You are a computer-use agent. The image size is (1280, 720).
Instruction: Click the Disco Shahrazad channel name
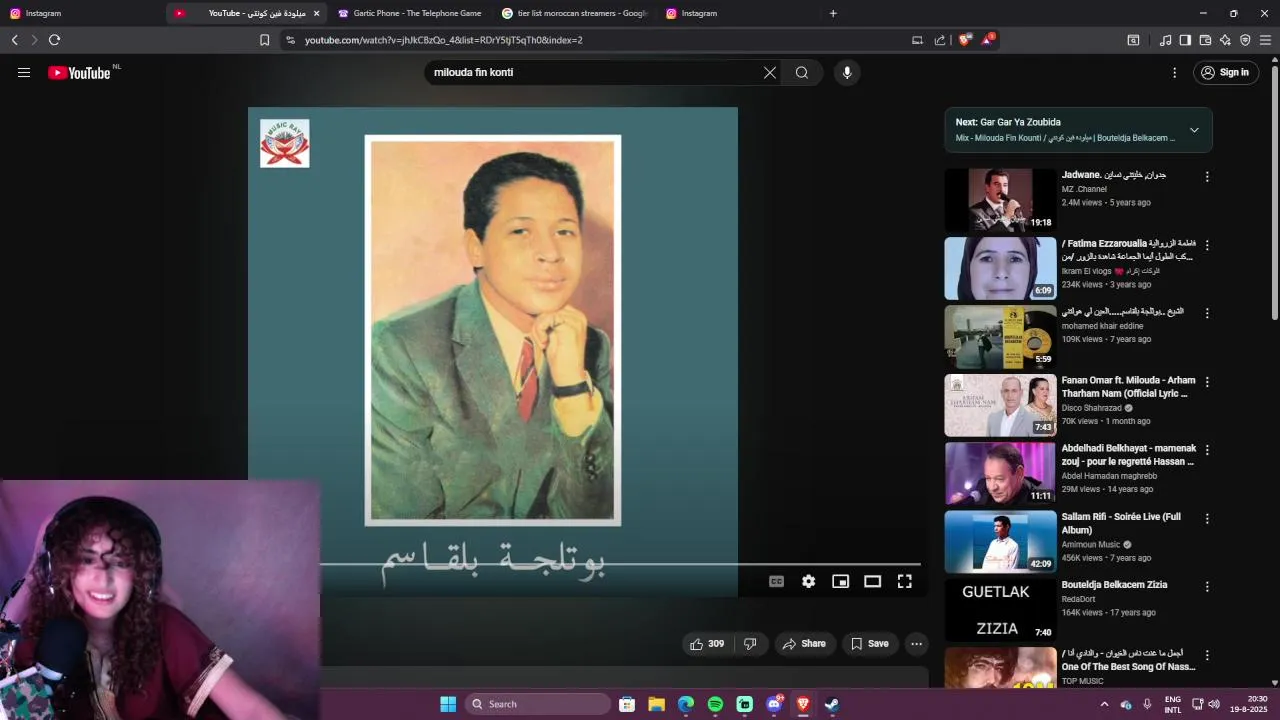tap(1092, 408)
